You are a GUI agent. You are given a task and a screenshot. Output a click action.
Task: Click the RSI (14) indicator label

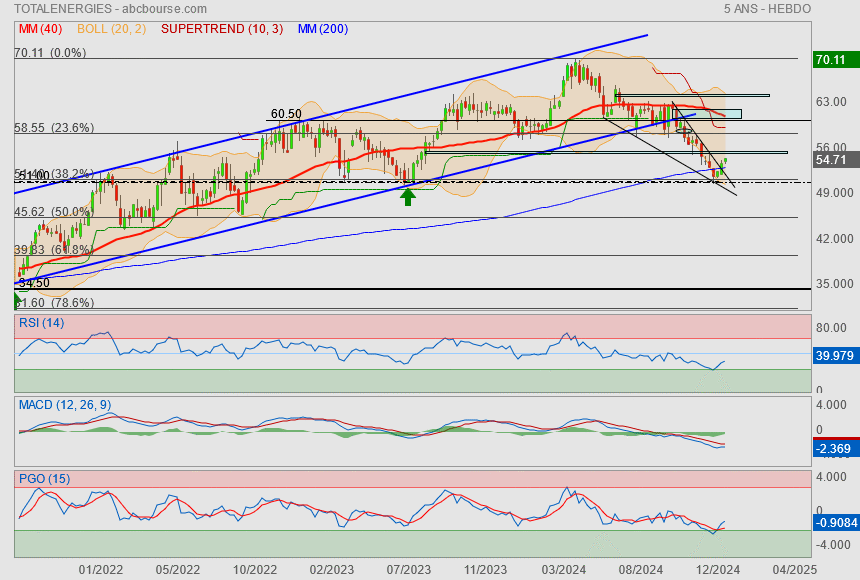[42, 323]
